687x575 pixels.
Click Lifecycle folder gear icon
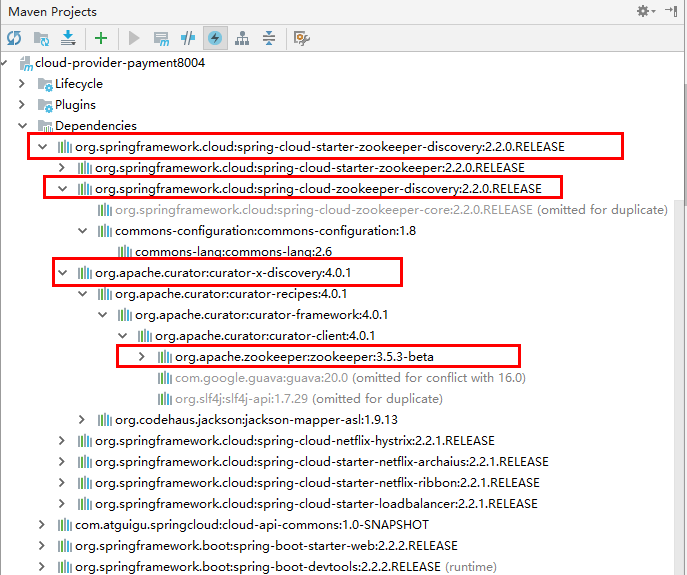coord(45,84)
